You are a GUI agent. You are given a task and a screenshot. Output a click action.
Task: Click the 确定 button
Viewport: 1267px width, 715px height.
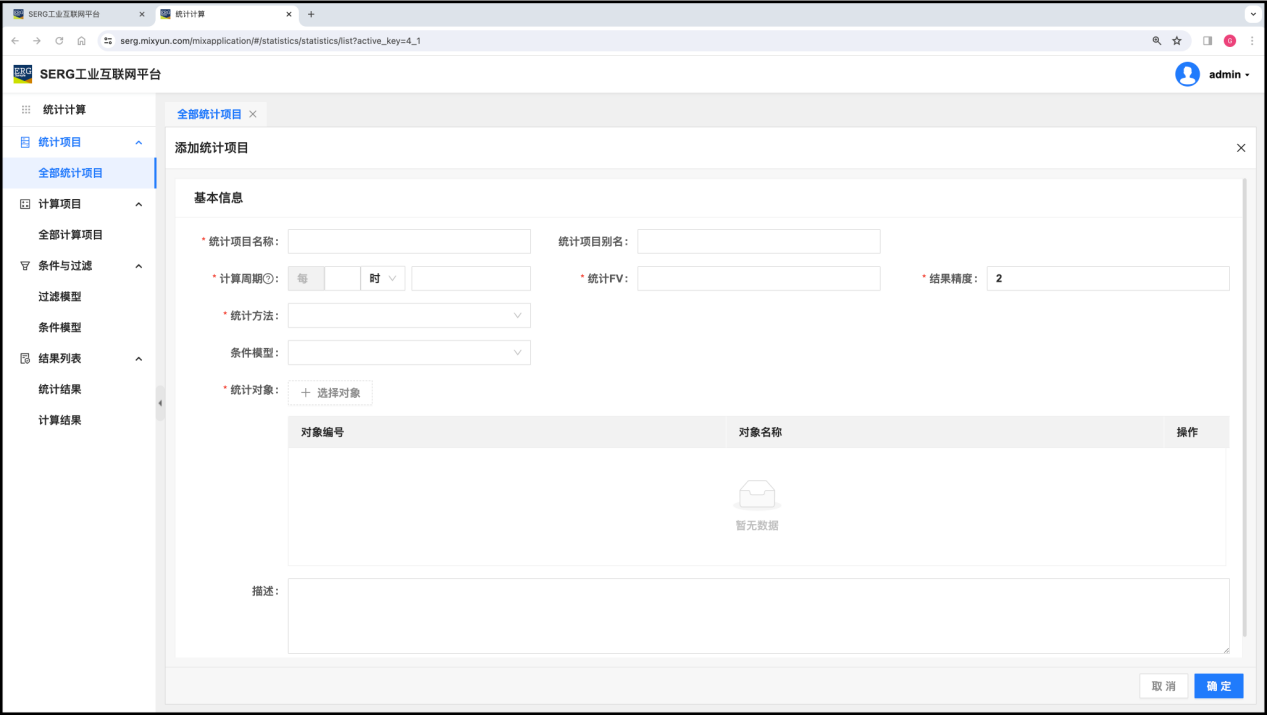[x=1218, y=686]
